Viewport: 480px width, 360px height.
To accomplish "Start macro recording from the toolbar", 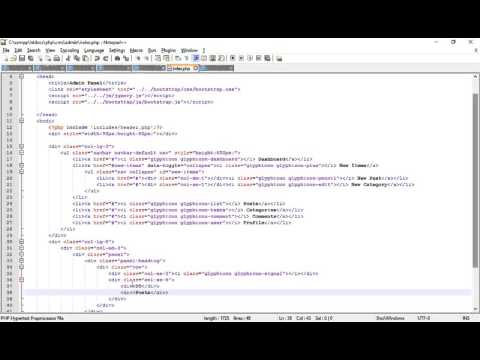I will (233, 58).
